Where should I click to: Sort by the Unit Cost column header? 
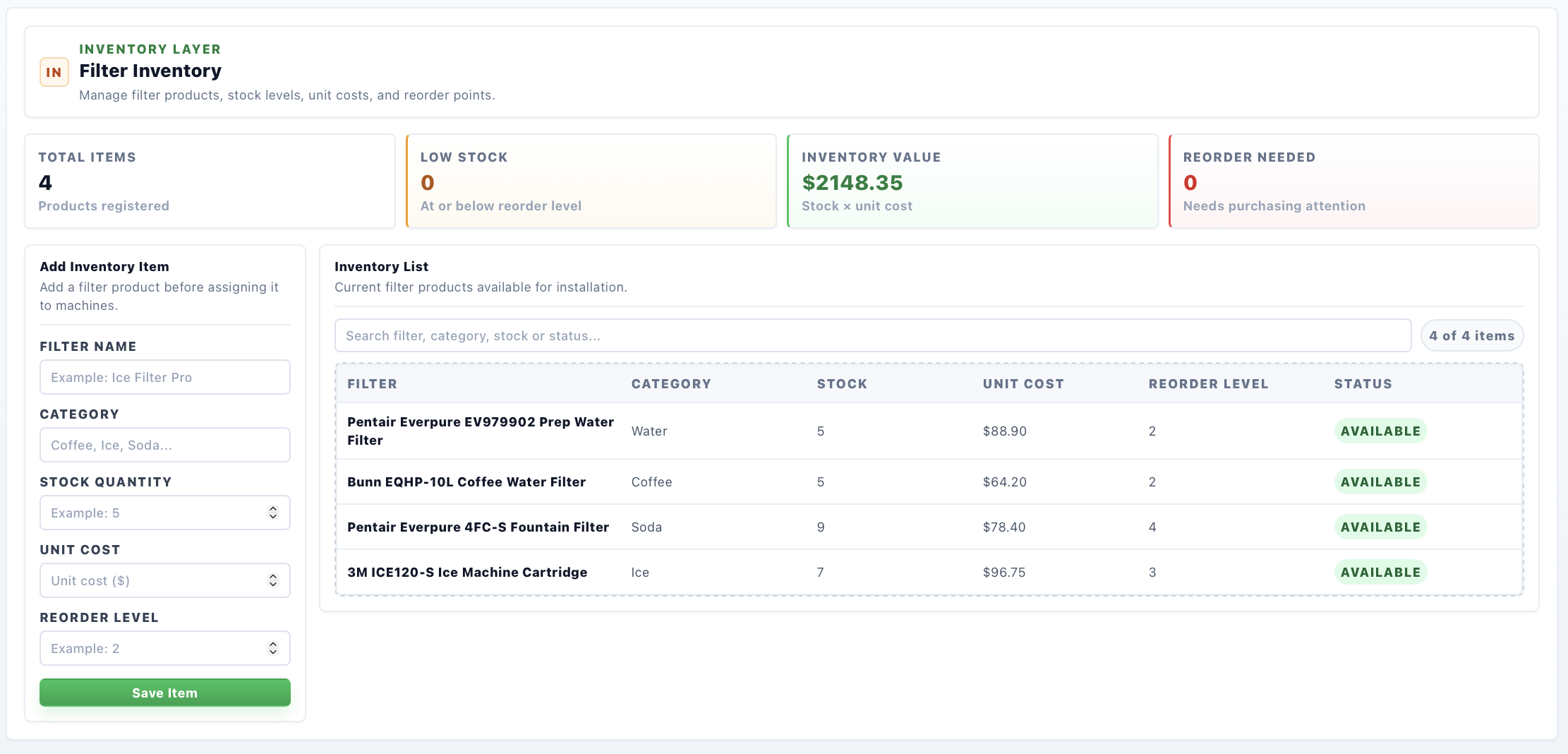(x=1023, y=384)
